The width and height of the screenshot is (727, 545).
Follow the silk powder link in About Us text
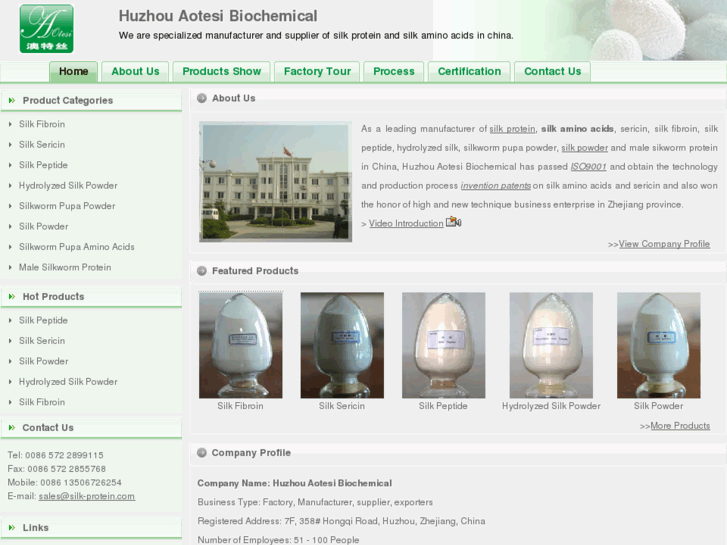[x=585, y=148]
